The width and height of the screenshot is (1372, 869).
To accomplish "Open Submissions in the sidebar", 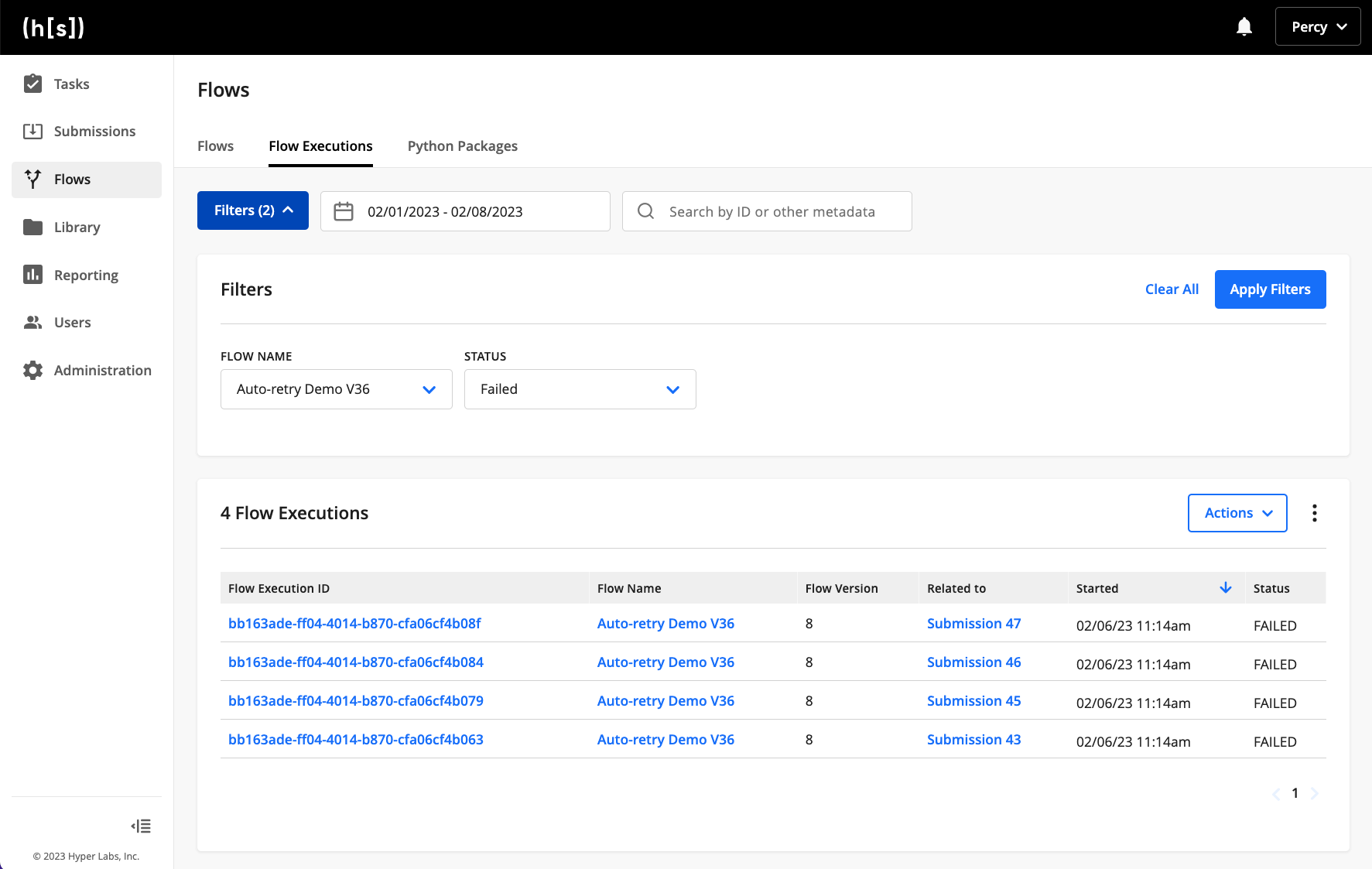I will point(87,132).
